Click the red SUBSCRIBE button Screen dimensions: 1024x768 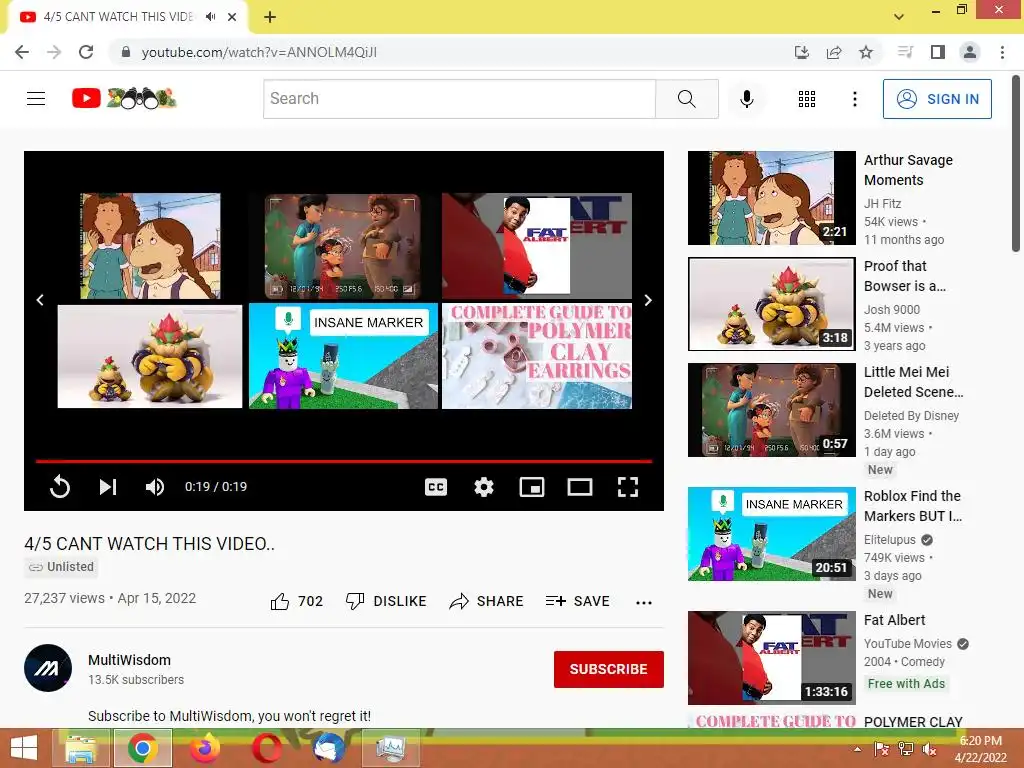coord(609,669)
